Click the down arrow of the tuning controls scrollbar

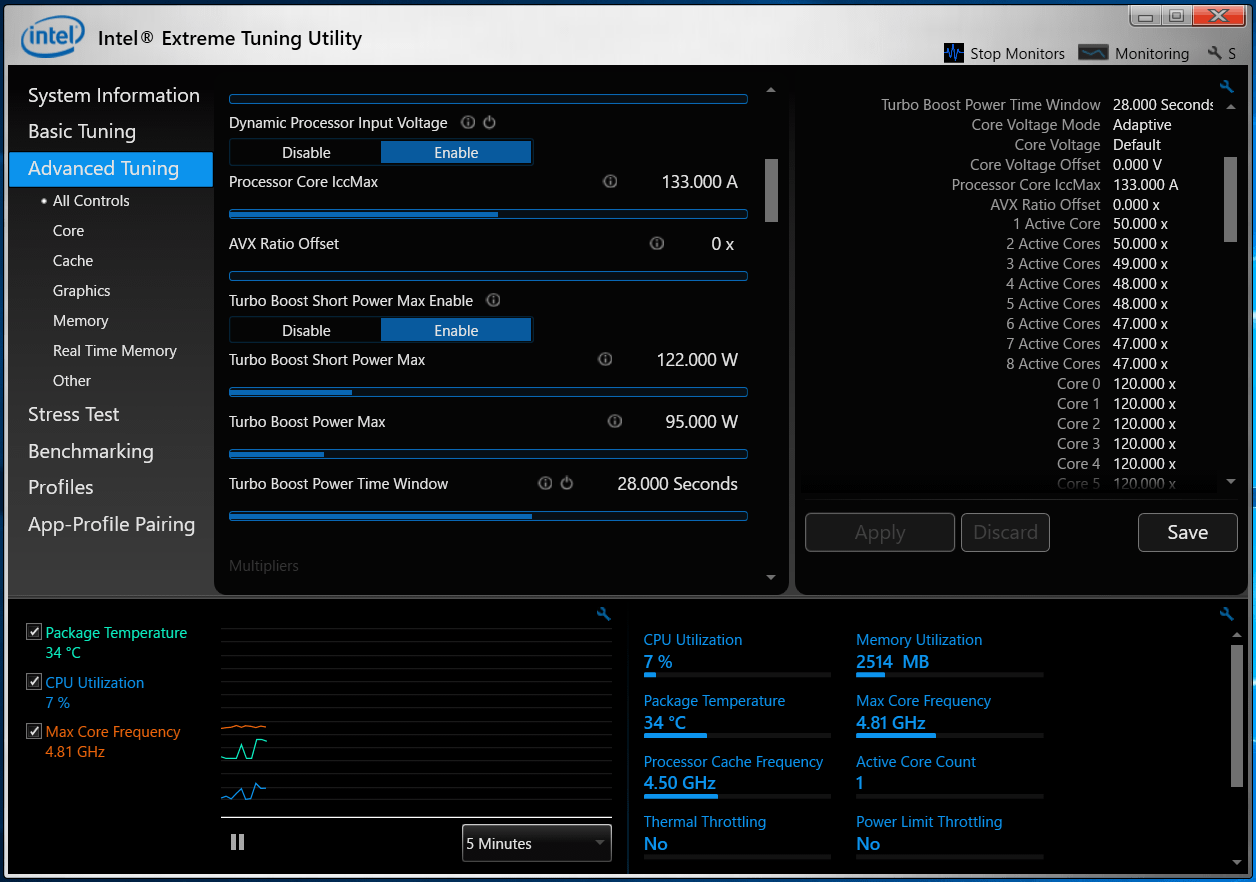[771, 577]
